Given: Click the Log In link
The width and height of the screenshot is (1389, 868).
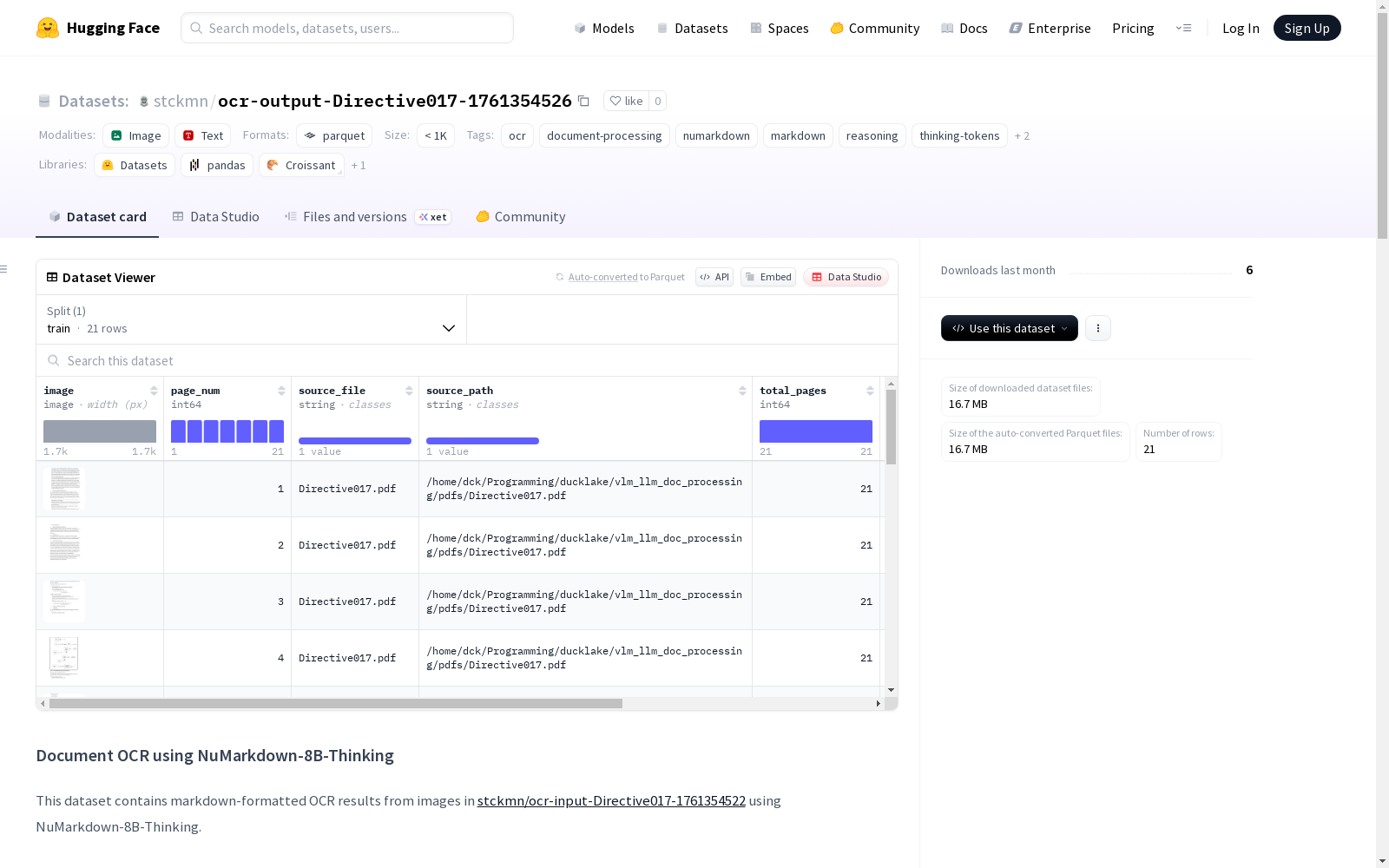Looking at the screenshot, I should pos(1241,28).
